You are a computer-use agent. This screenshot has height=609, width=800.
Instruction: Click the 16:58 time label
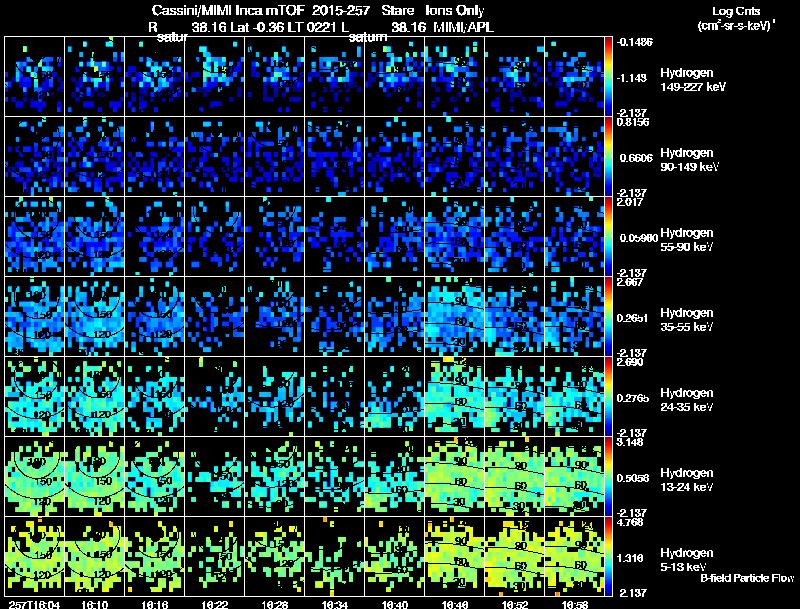(574, 605)
